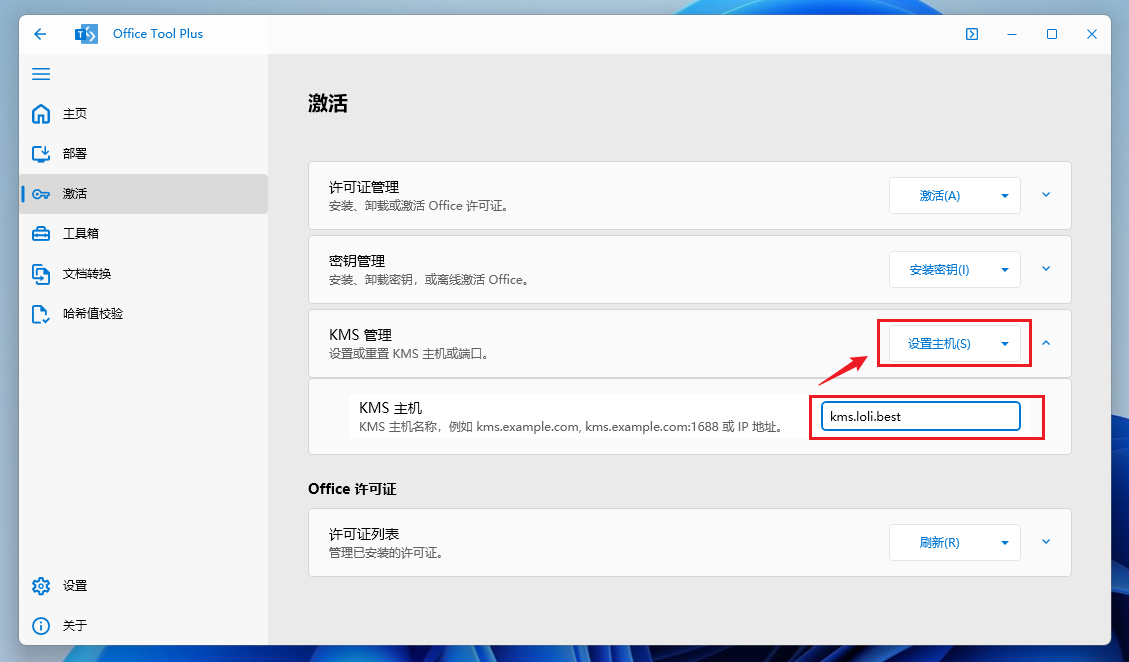The width and height of the screenshot is (1129, 662).
Task: Minimize the Office Tool Plus window
Action: click(x=1012, y=34)
